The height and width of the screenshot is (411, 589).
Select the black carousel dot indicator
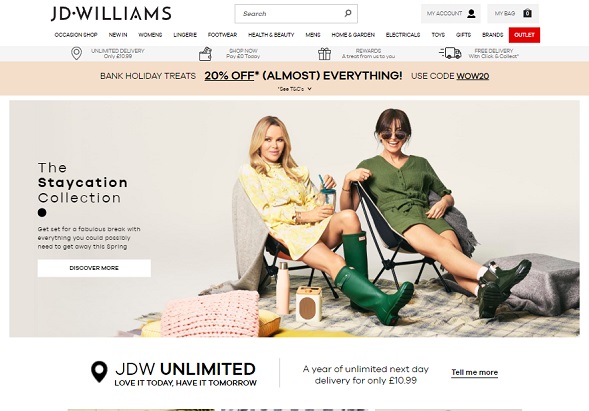pyautogui.click(x=42, y=213)
